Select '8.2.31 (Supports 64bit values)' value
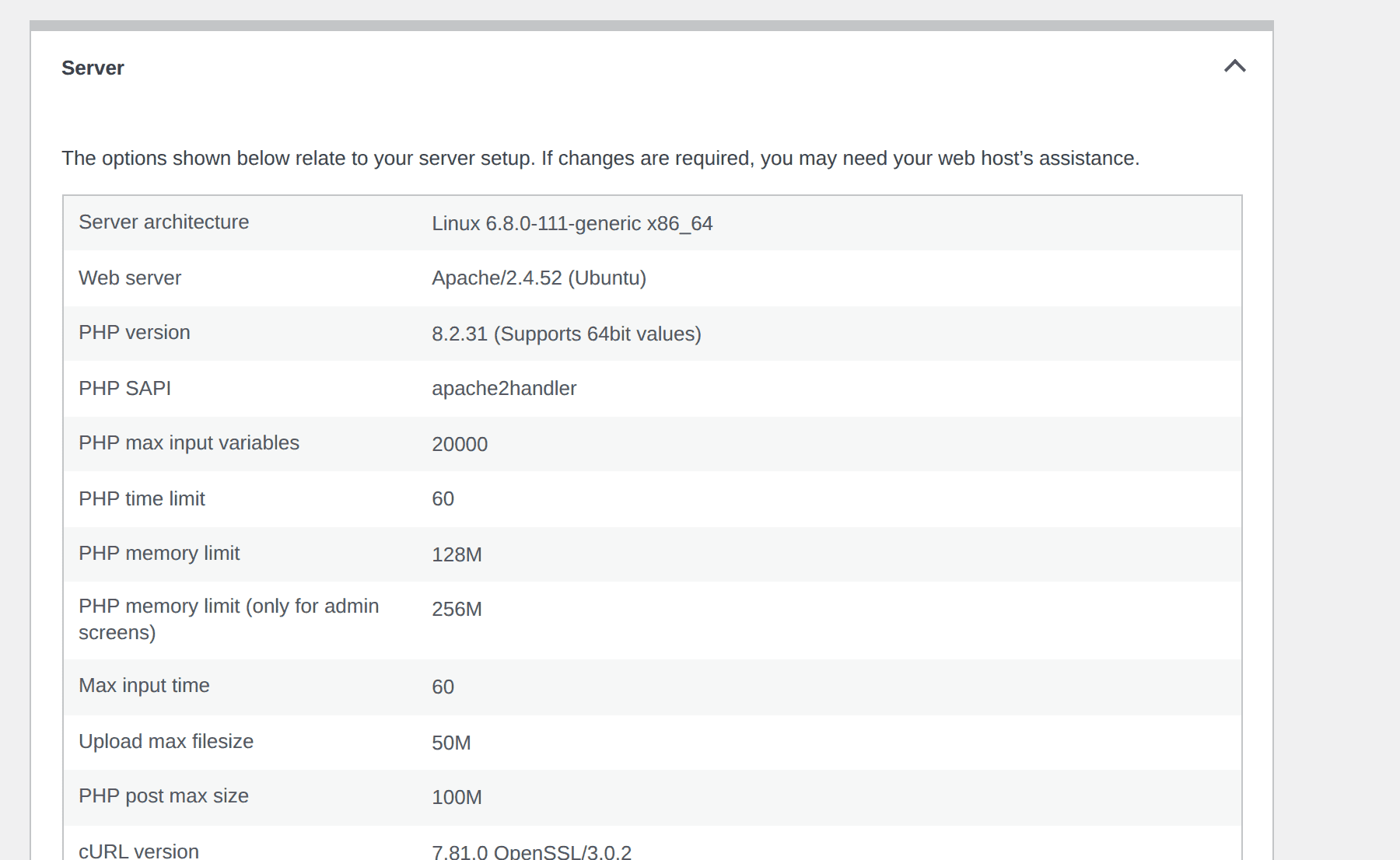Image resolution: width=1400 pixels, height=860 pixels. pyautogui.click(x=567, y=334)
